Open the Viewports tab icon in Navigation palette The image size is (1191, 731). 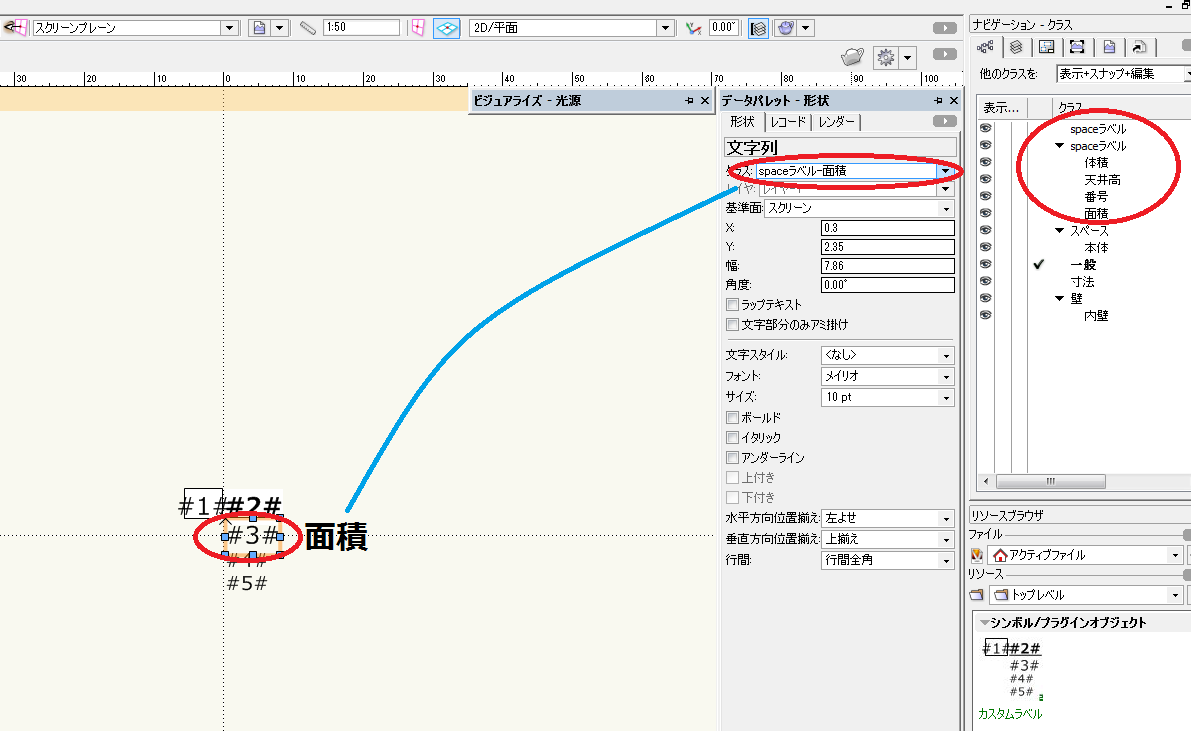click(1077, 47)
